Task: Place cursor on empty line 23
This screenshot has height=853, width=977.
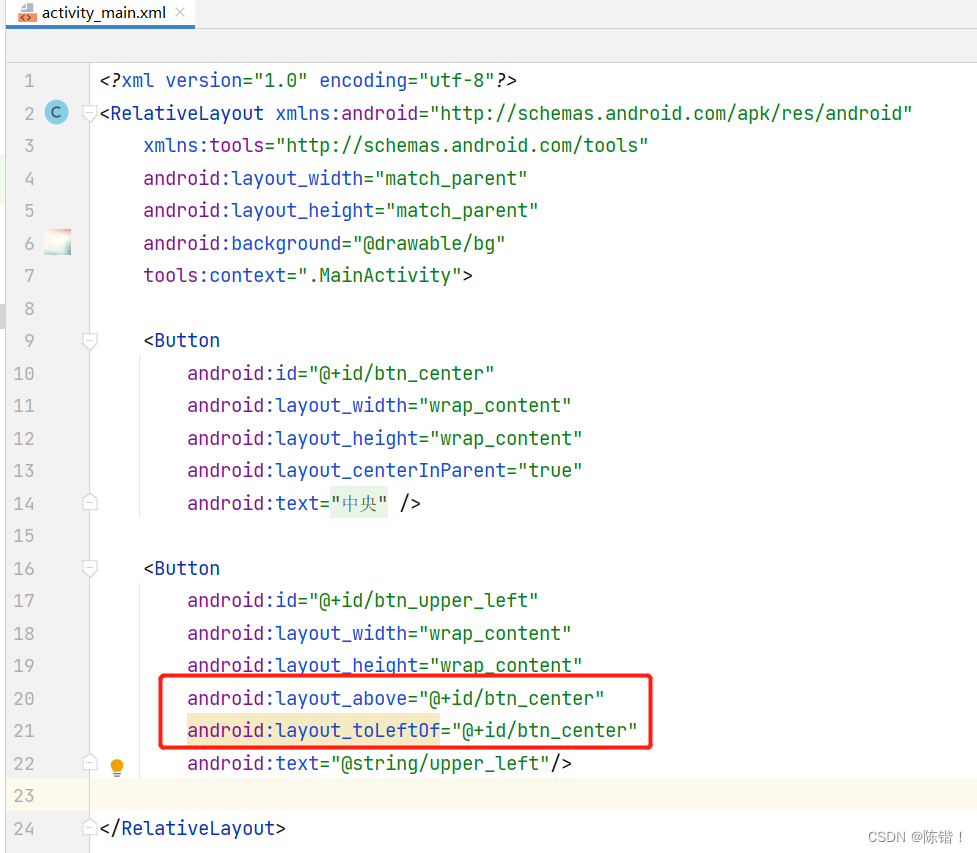Action: (x=533, y=796)
